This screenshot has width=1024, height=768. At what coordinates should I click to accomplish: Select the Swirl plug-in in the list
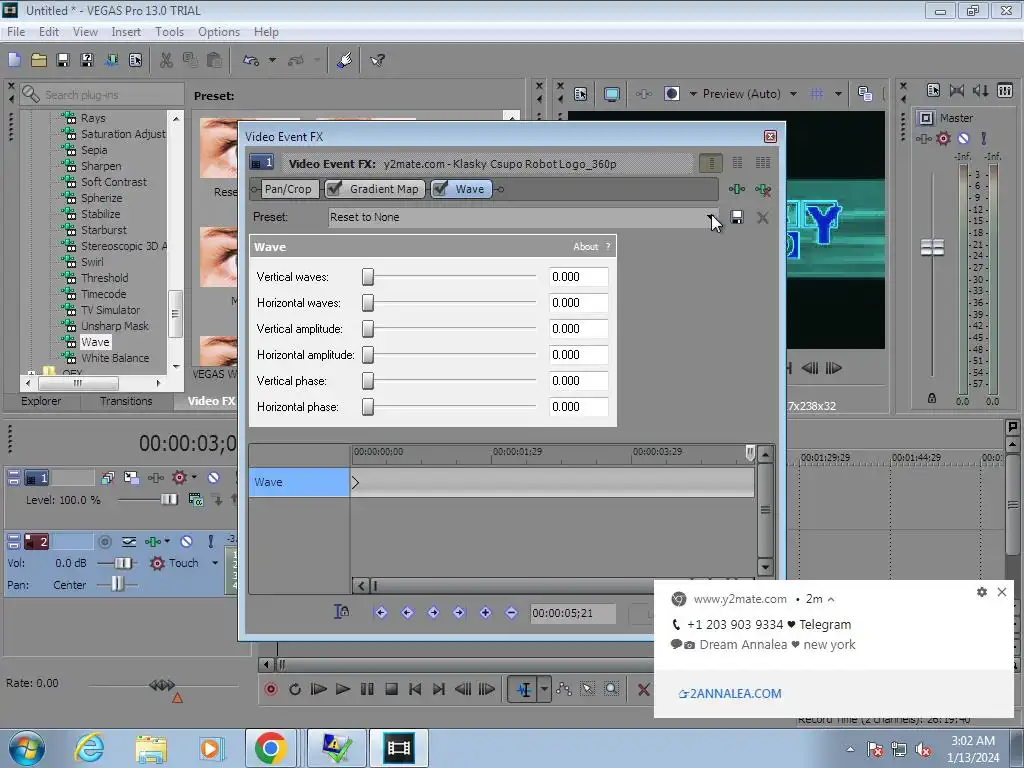pyautogui.click(x=92, y=262)
